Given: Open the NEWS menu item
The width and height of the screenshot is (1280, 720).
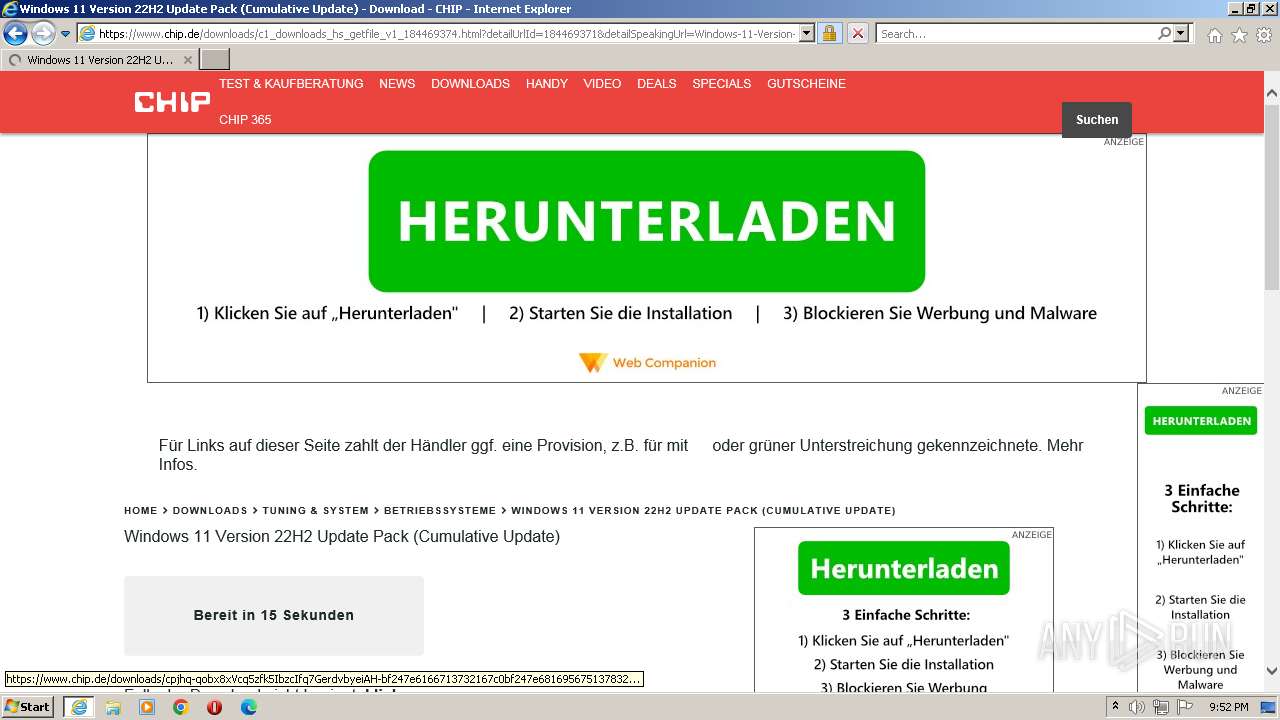Looking at the screenshot, I should (397, 84).
